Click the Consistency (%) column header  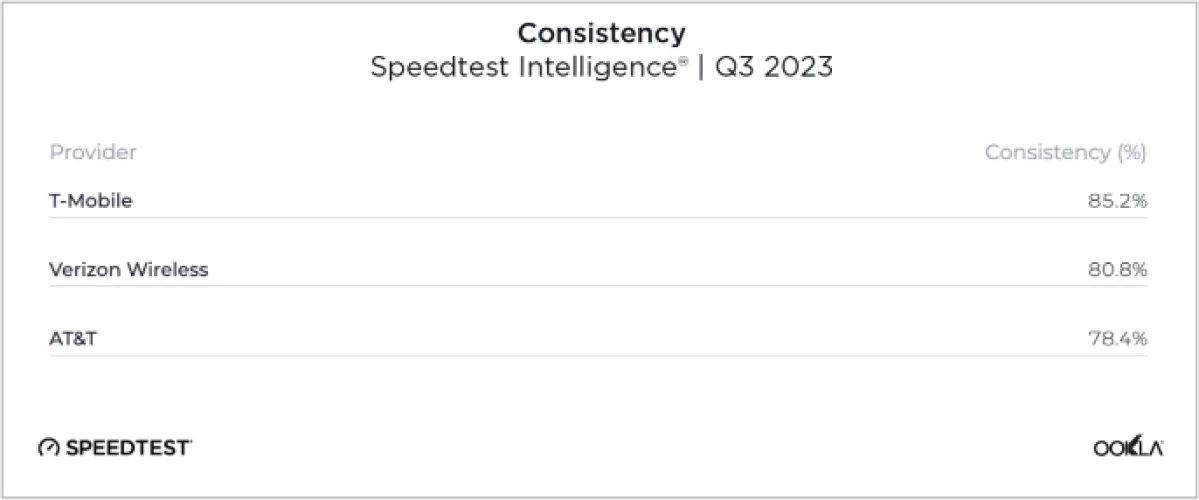pyautogui.click(x=1065, y=152)
